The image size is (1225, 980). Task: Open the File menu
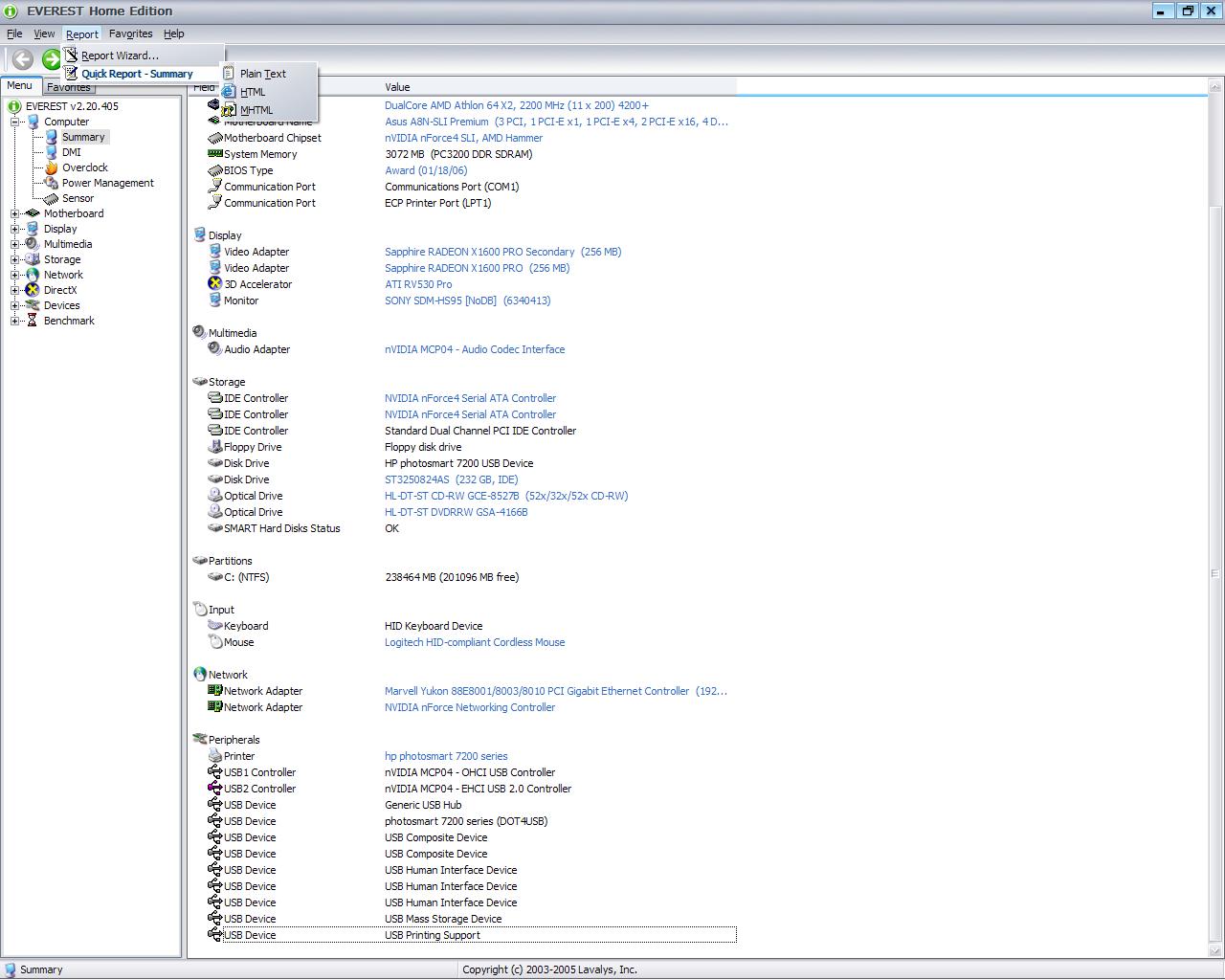[x=14, y=33]
